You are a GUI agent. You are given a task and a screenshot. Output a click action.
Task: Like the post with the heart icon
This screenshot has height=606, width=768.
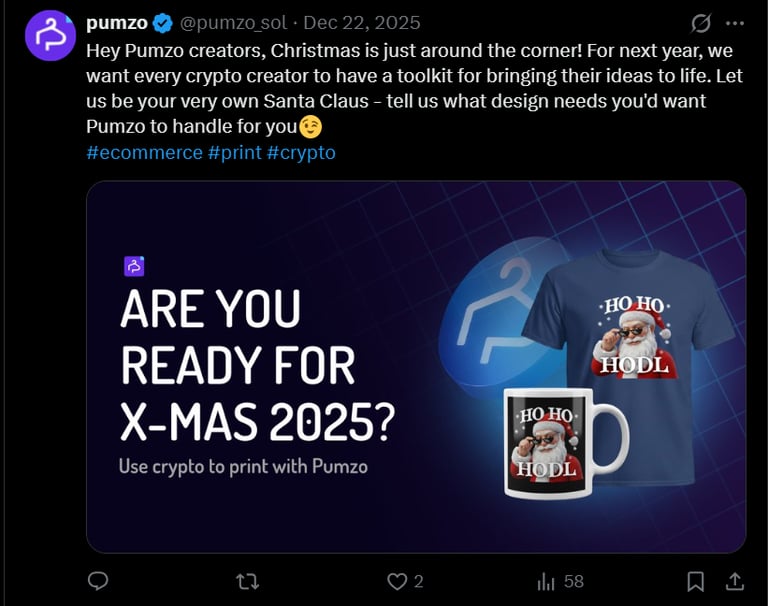398,581
